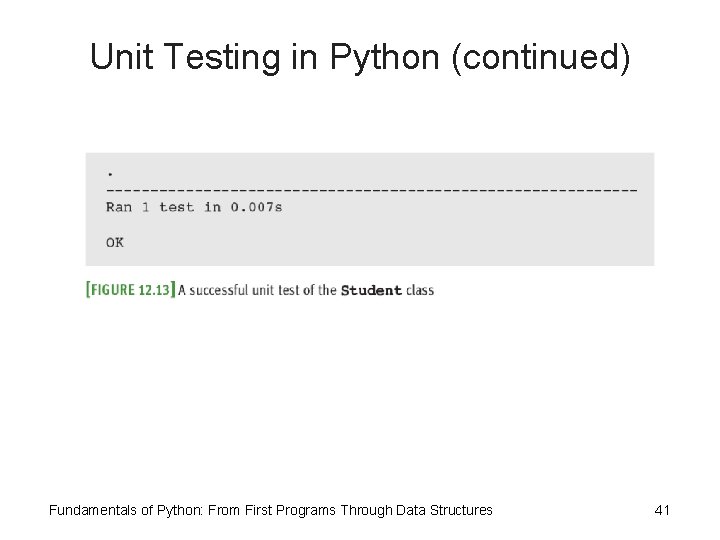The width and height of the screenshot is (720, 540).
Task: Click the word "Through" in the footer
Action: (367, 511)
